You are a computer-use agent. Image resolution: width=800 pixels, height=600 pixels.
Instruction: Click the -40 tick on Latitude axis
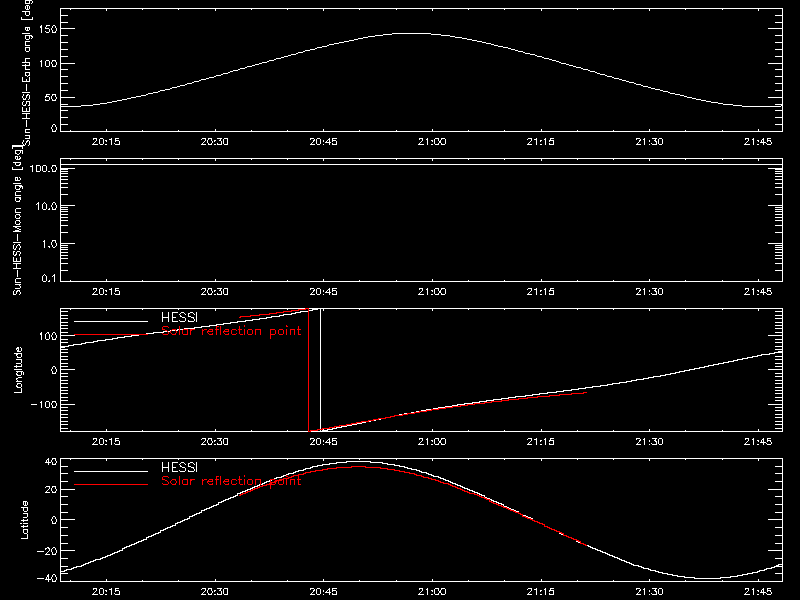coord(47,578)
